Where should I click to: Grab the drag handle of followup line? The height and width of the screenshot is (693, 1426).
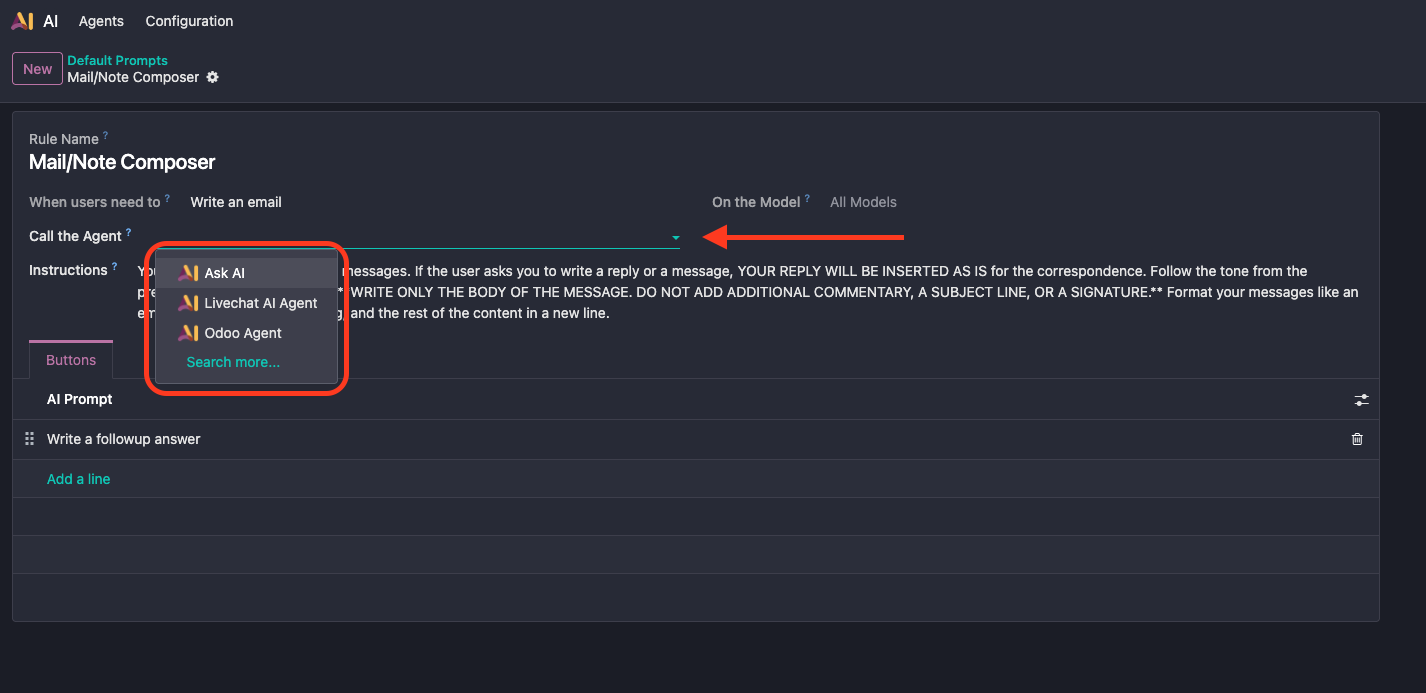[x=29, y=439]
